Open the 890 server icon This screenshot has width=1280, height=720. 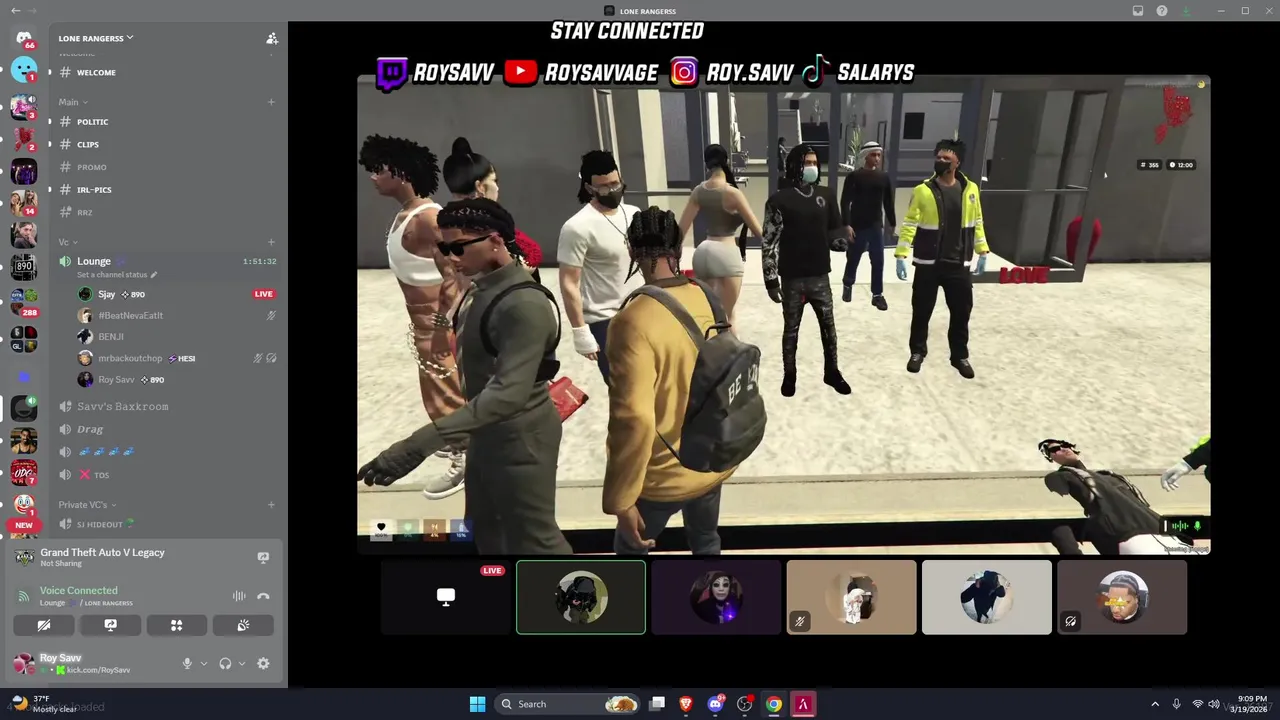tap(24, 266)
